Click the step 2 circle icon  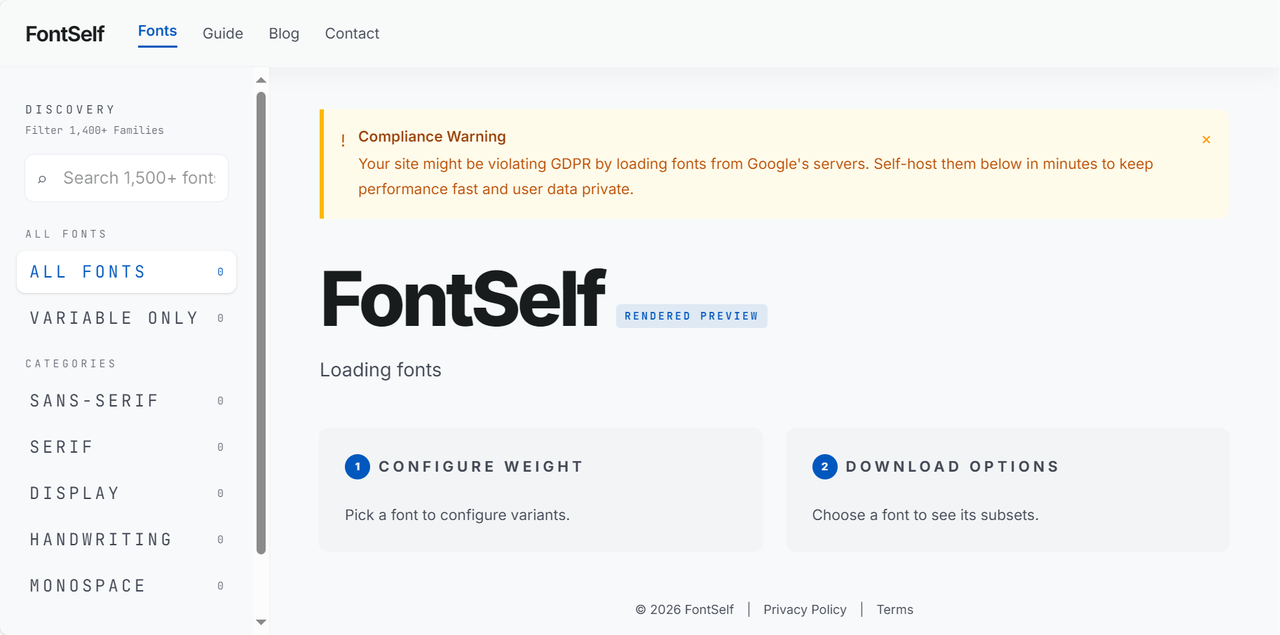pyautogui.click(x=824, y=466)
